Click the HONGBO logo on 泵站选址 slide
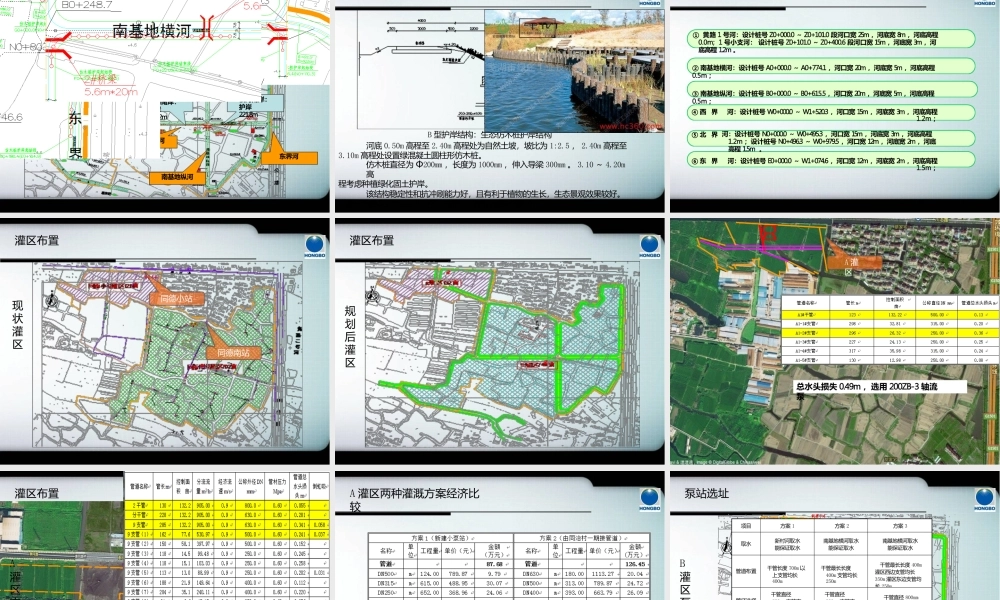This screenshot has width=1000, height=600. (985, 499)
